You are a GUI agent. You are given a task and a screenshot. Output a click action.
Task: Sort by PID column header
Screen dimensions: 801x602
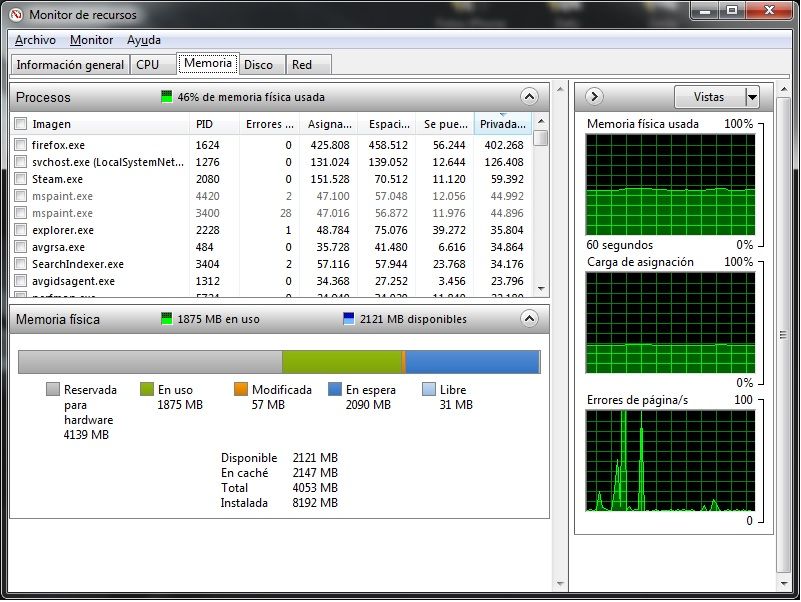[214, 124]
